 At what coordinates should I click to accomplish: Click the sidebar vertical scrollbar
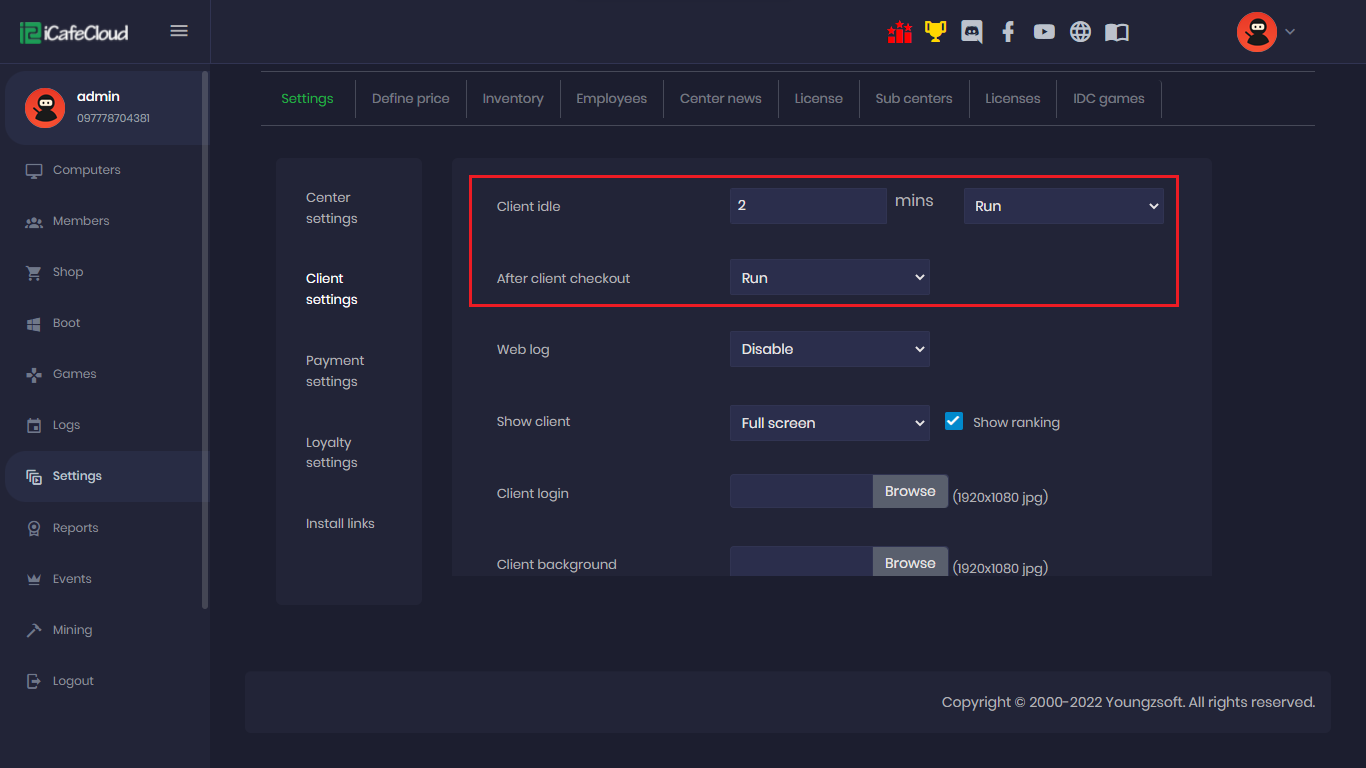(205, 340)
